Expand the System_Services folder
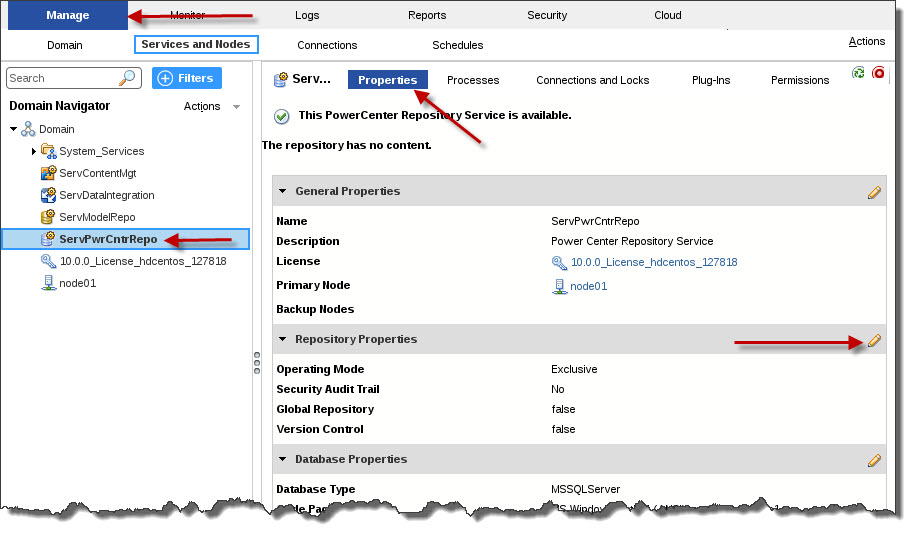 click(x=34, y=151)
